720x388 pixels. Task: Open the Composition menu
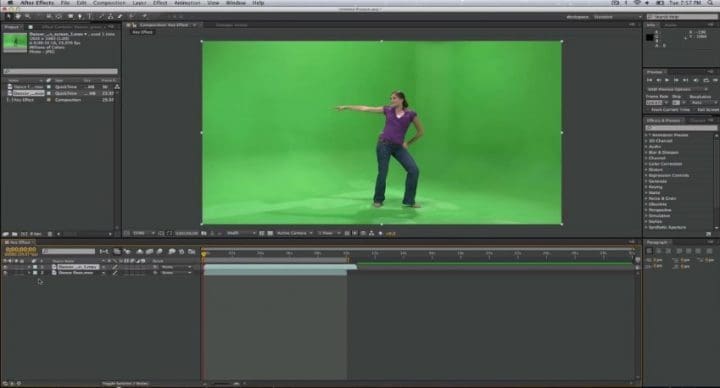[109, 3]
